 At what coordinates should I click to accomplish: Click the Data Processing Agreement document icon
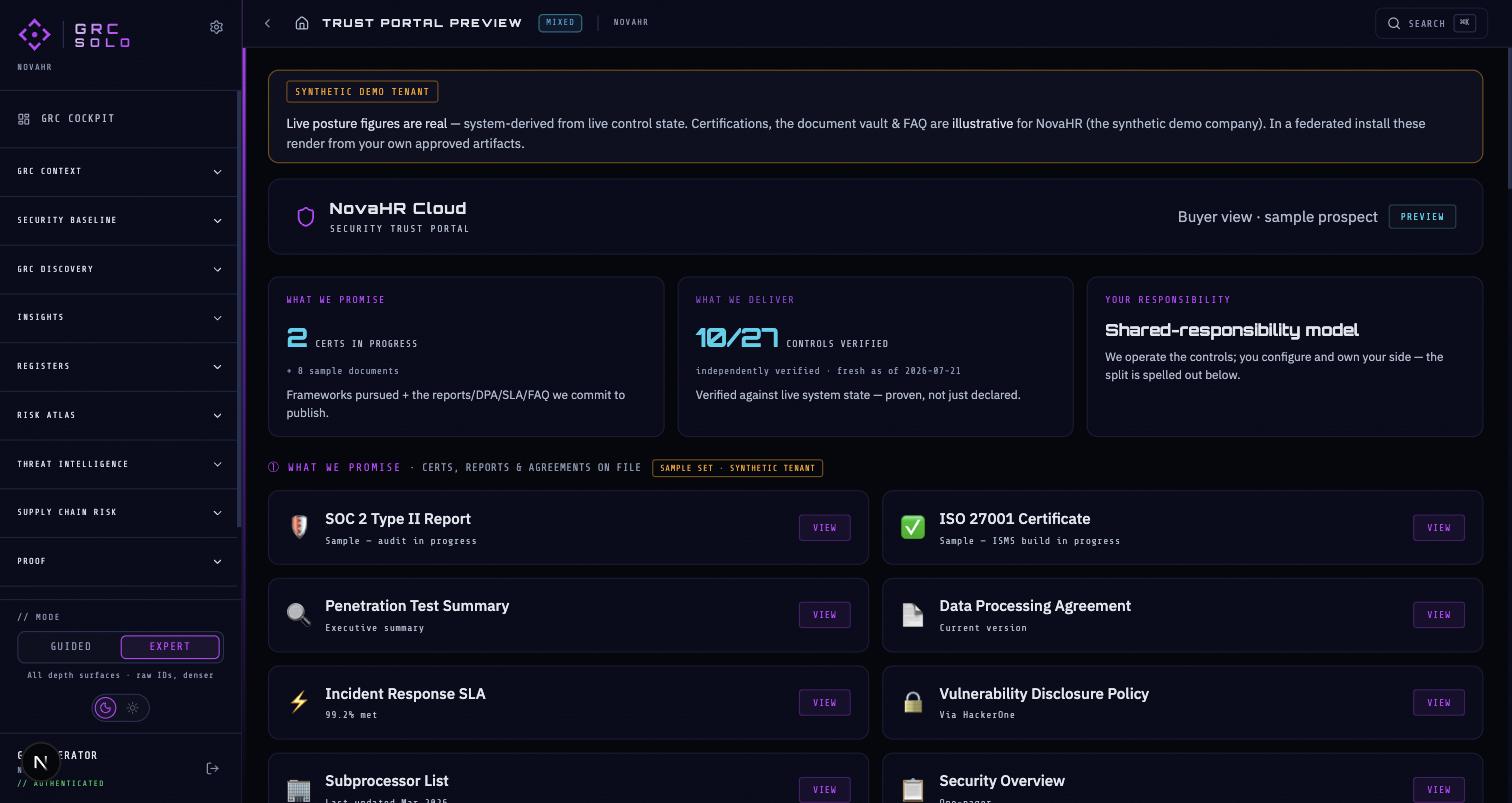tap(913, 614)
